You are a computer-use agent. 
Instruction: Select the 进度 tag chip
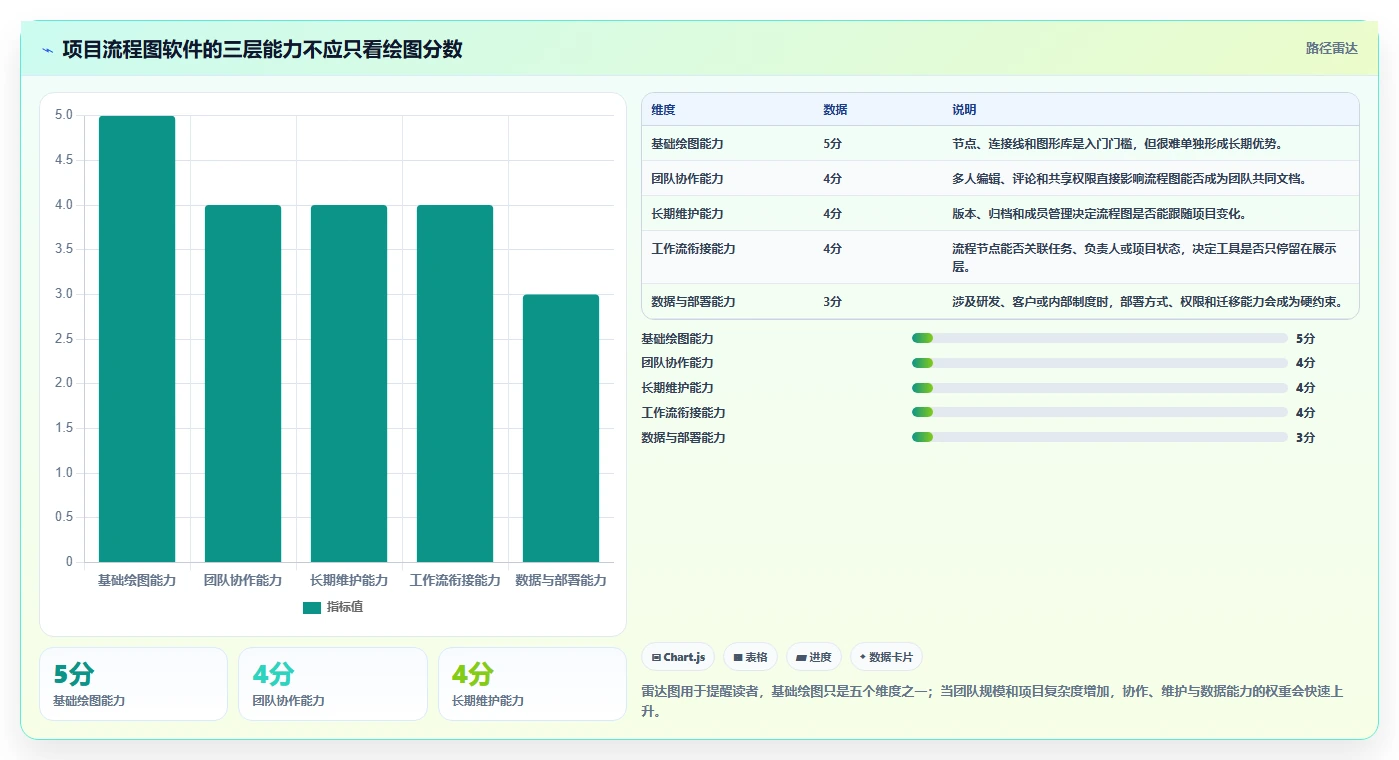pos(814,657)
